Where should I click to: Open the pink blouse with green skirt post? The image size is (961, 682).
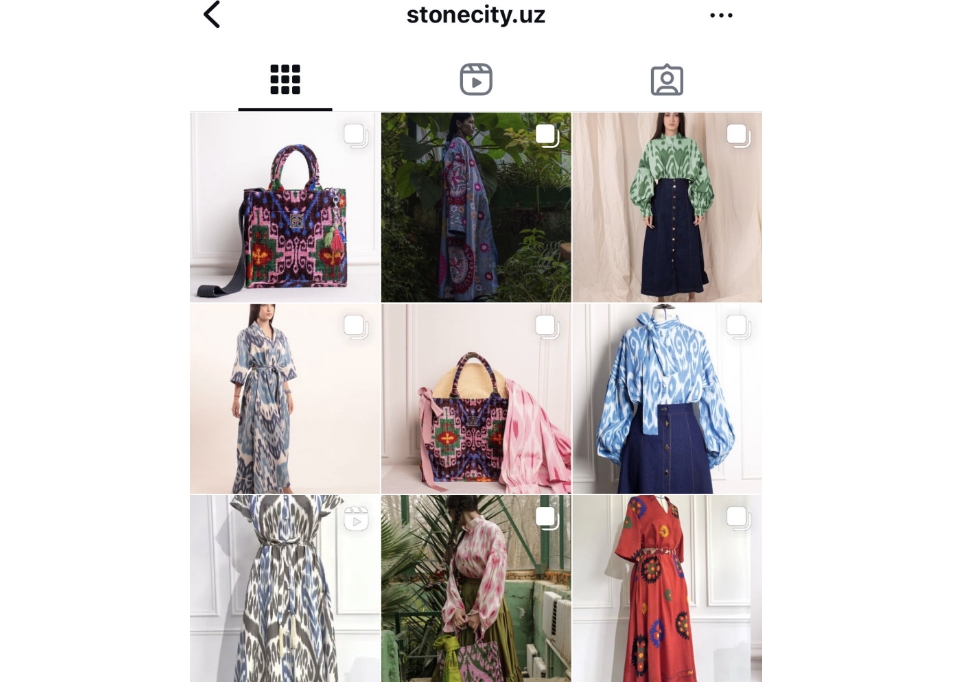tap(476, 588)
